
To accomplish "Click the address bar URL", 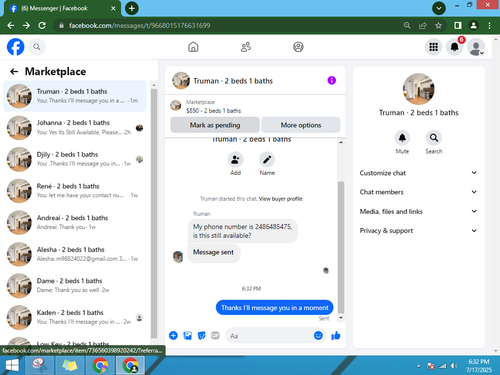I will pyautogui.click(x=140, y=25).
